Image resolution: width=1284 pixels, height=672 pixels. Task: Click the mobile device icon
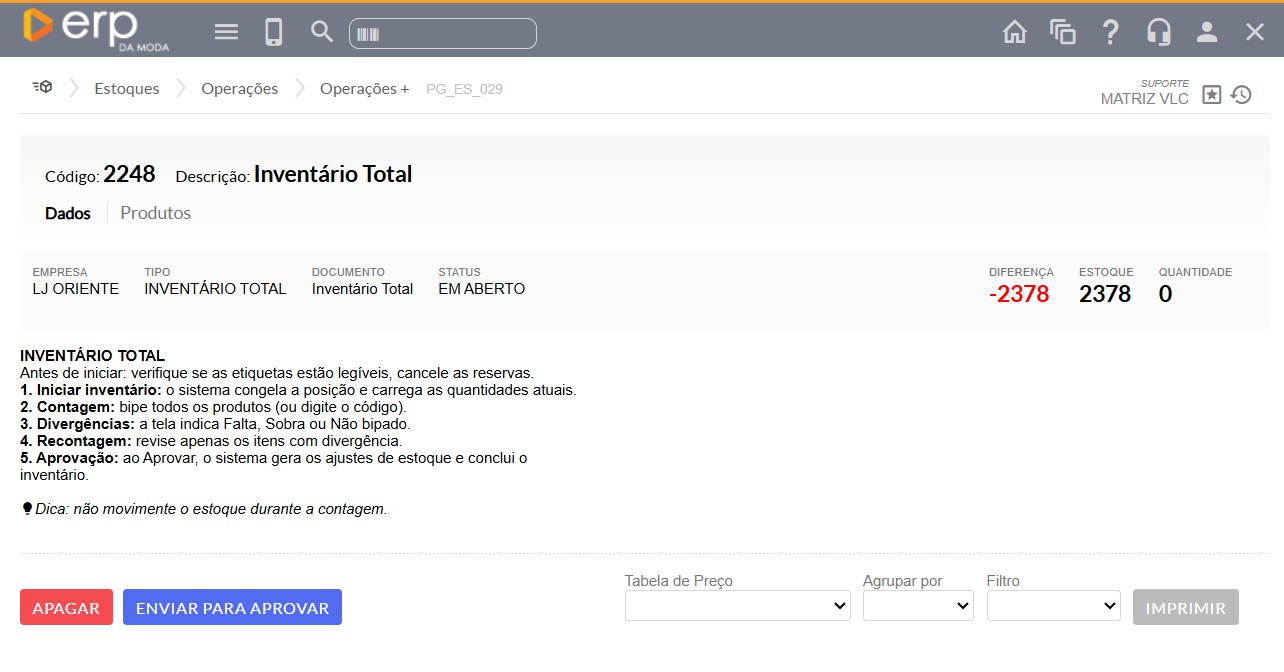[x=273, y=32]
